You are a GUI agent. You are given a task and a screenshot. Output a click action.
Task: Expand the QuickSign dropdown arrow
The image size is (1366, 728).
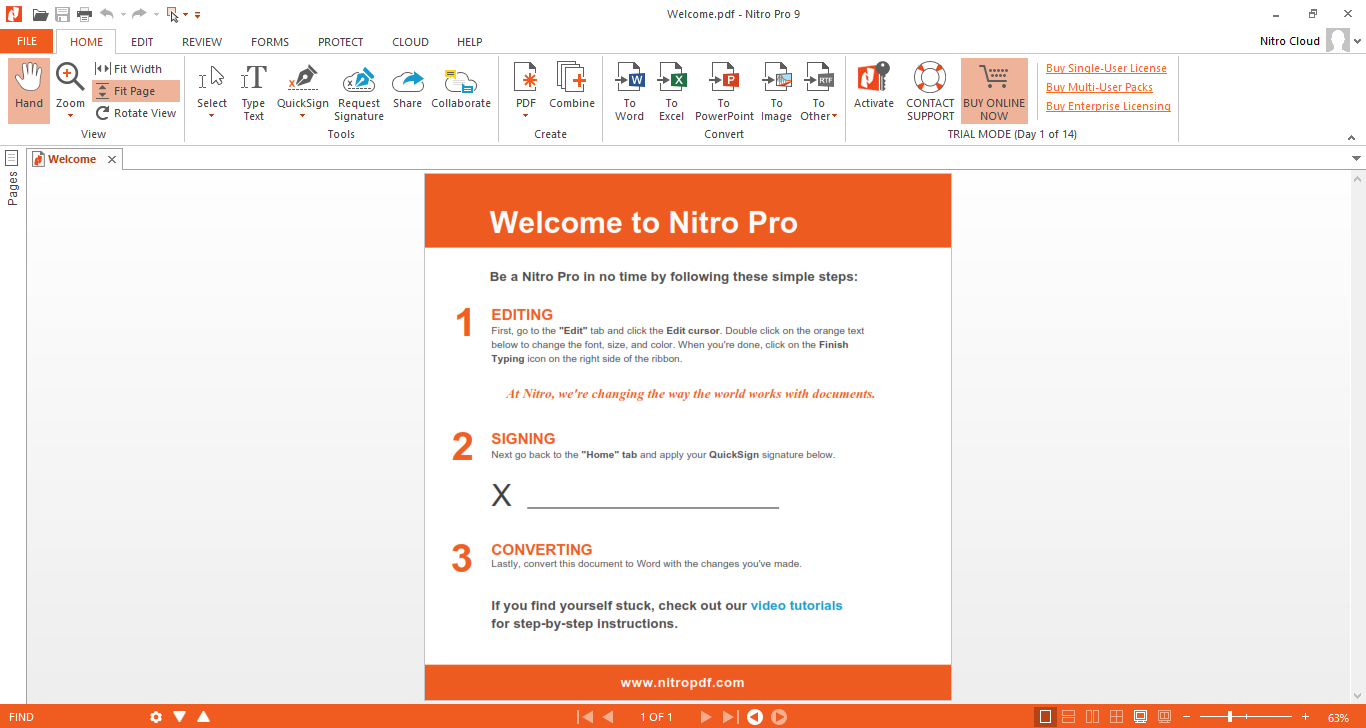click(302, 116)
